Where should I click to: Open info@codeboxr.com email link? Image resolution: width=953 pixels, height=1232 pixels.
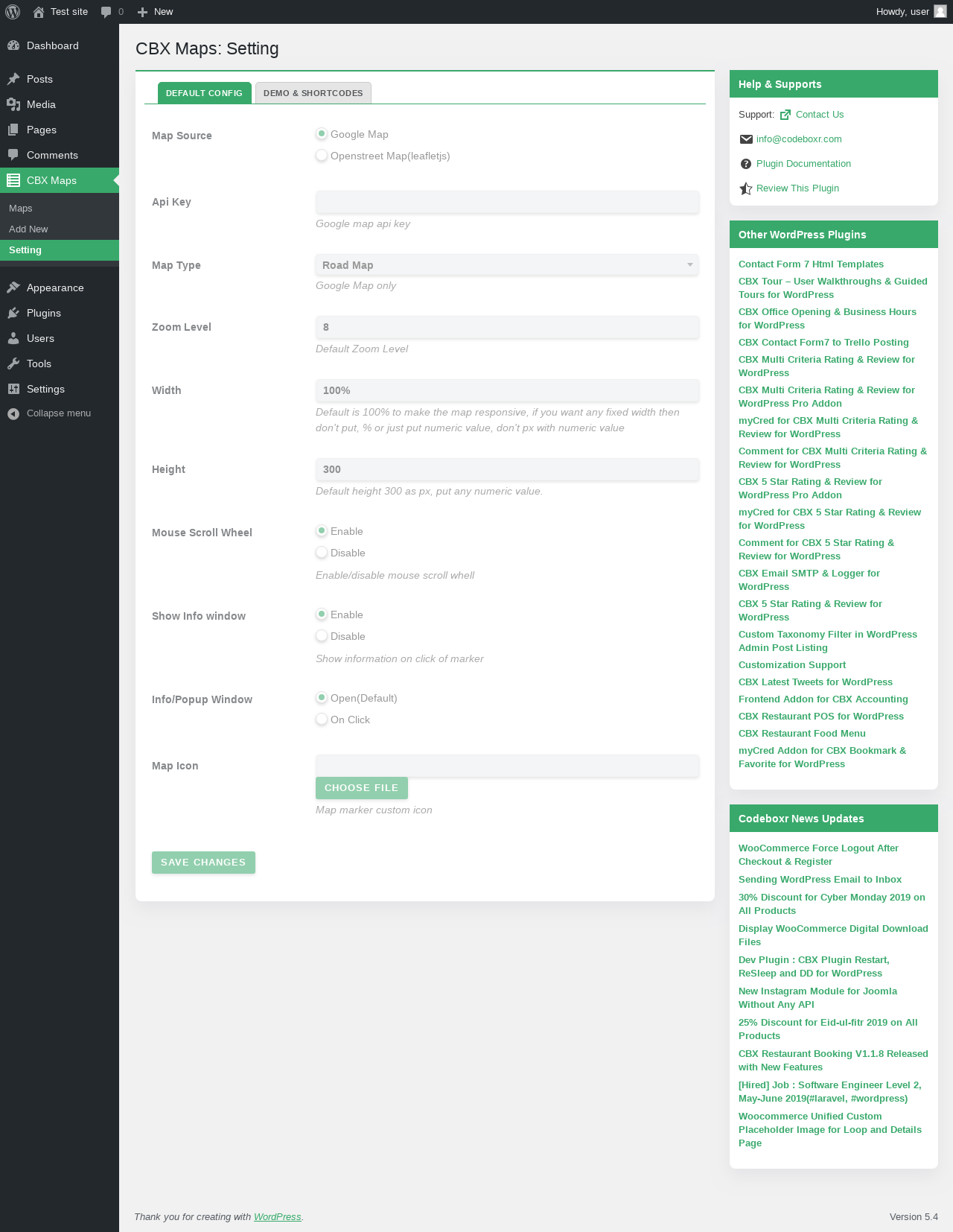point(799,139)
